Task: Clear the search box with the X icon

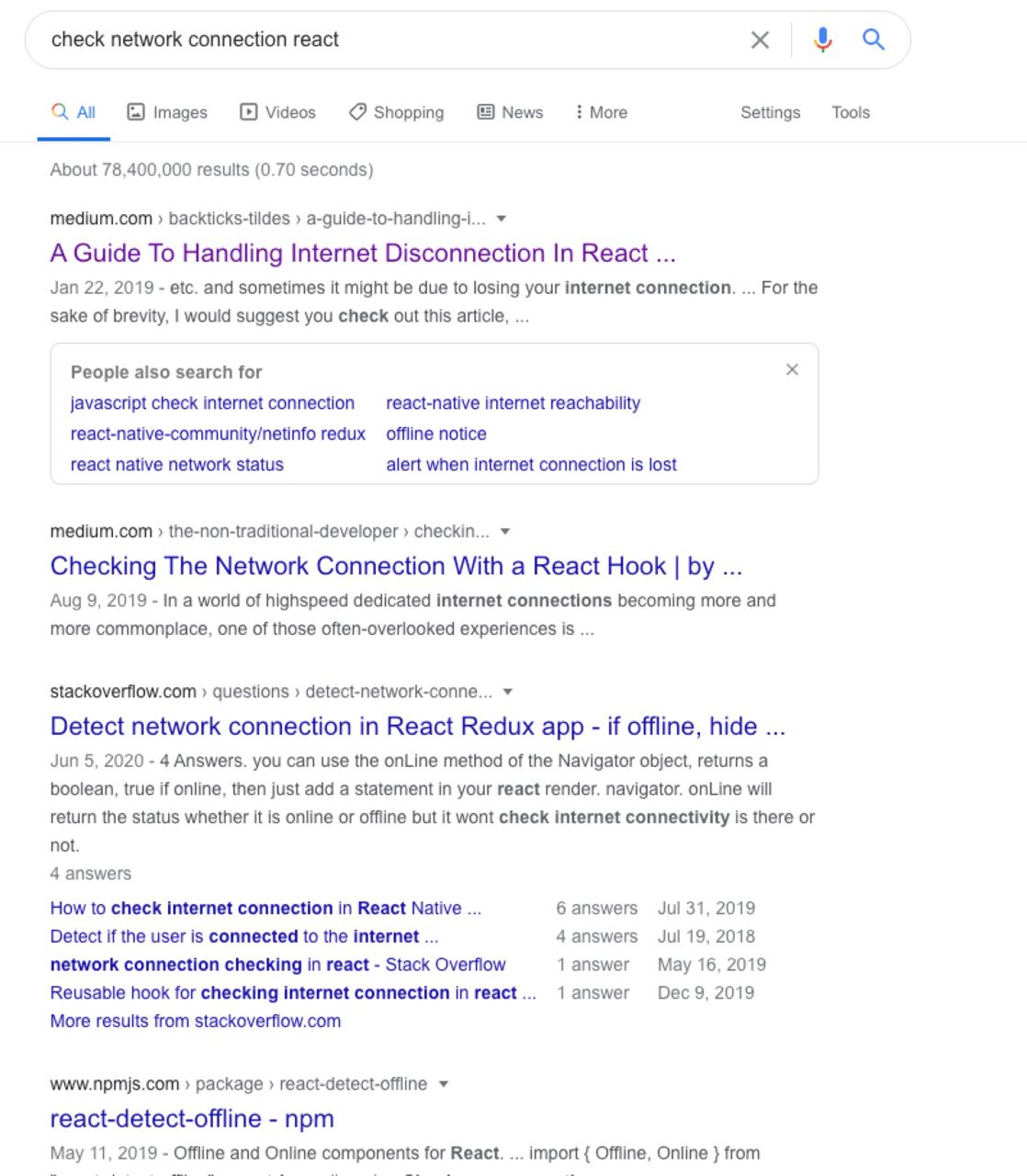Action: (760, 40)
